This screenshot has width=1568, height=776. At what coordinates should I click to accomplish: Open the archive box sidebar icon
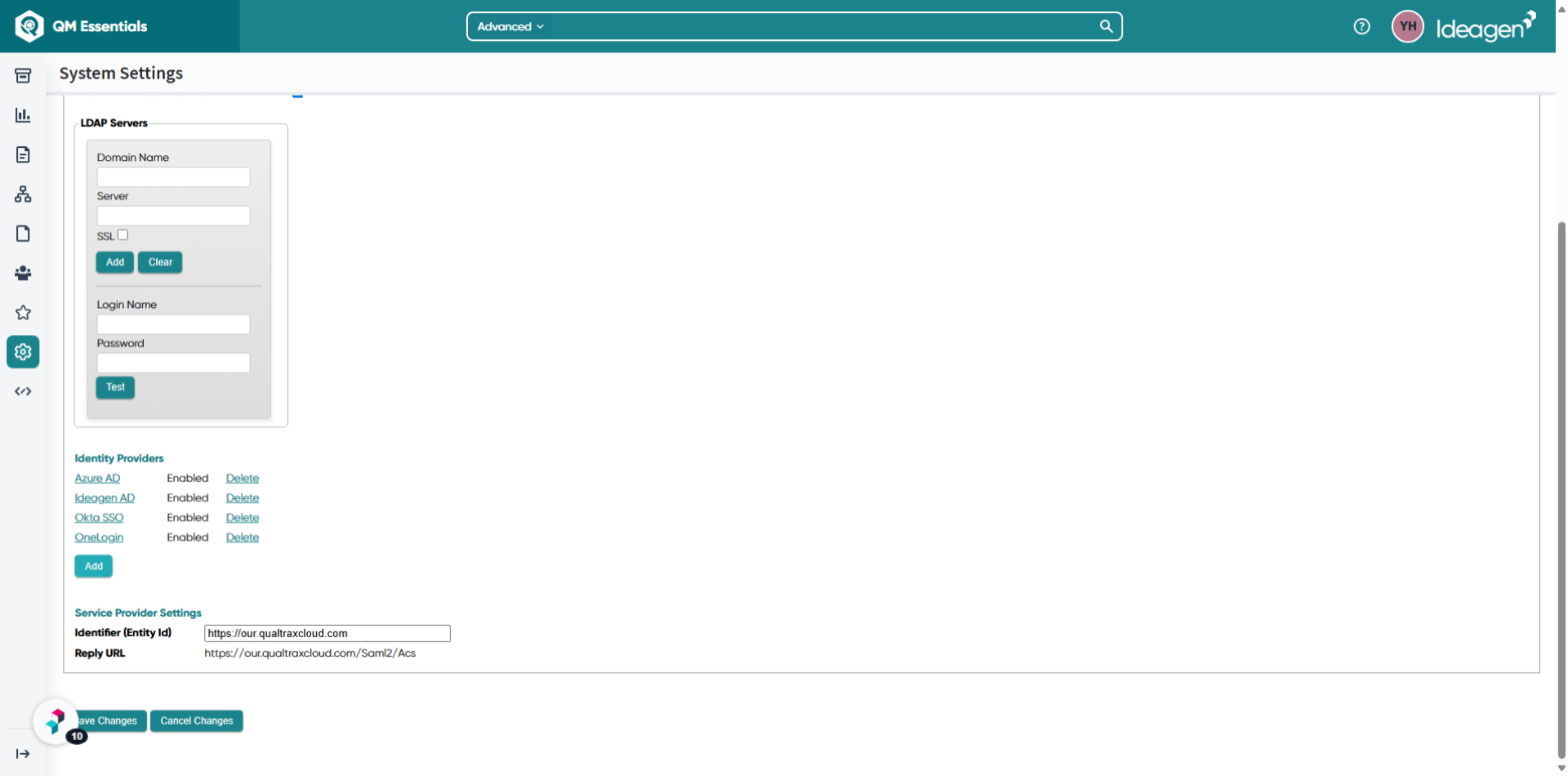point(23,76)
